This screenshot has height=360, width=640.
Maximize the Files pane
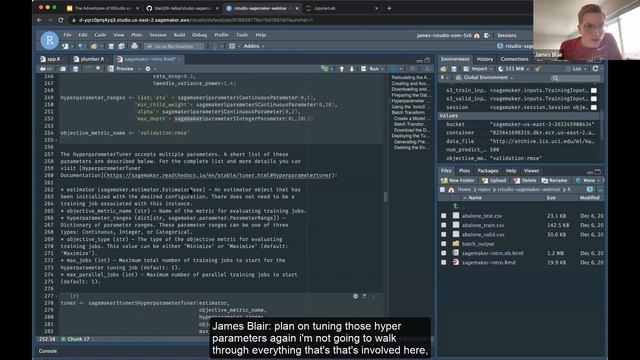[598, 171]
